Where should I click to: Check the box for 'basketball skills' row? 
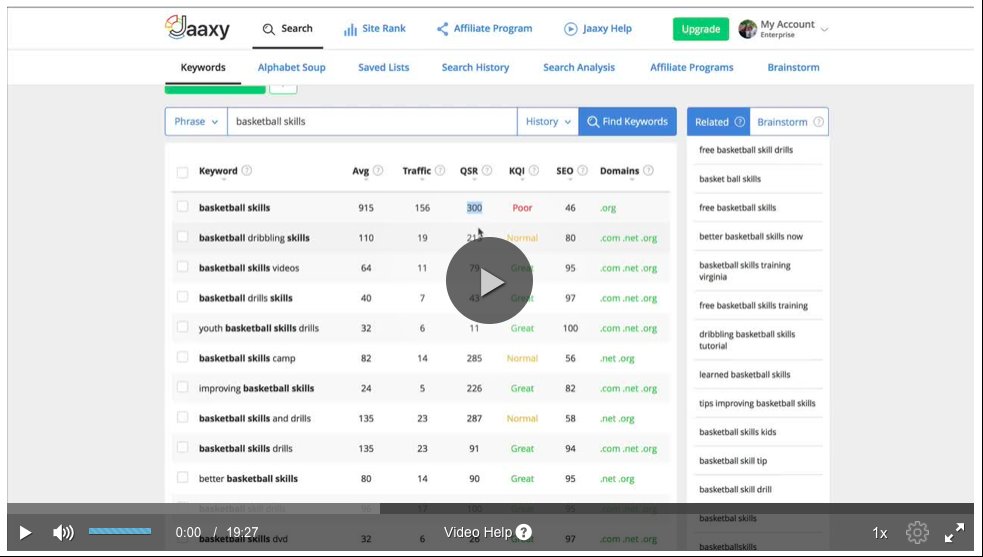(x=182, y=206)
